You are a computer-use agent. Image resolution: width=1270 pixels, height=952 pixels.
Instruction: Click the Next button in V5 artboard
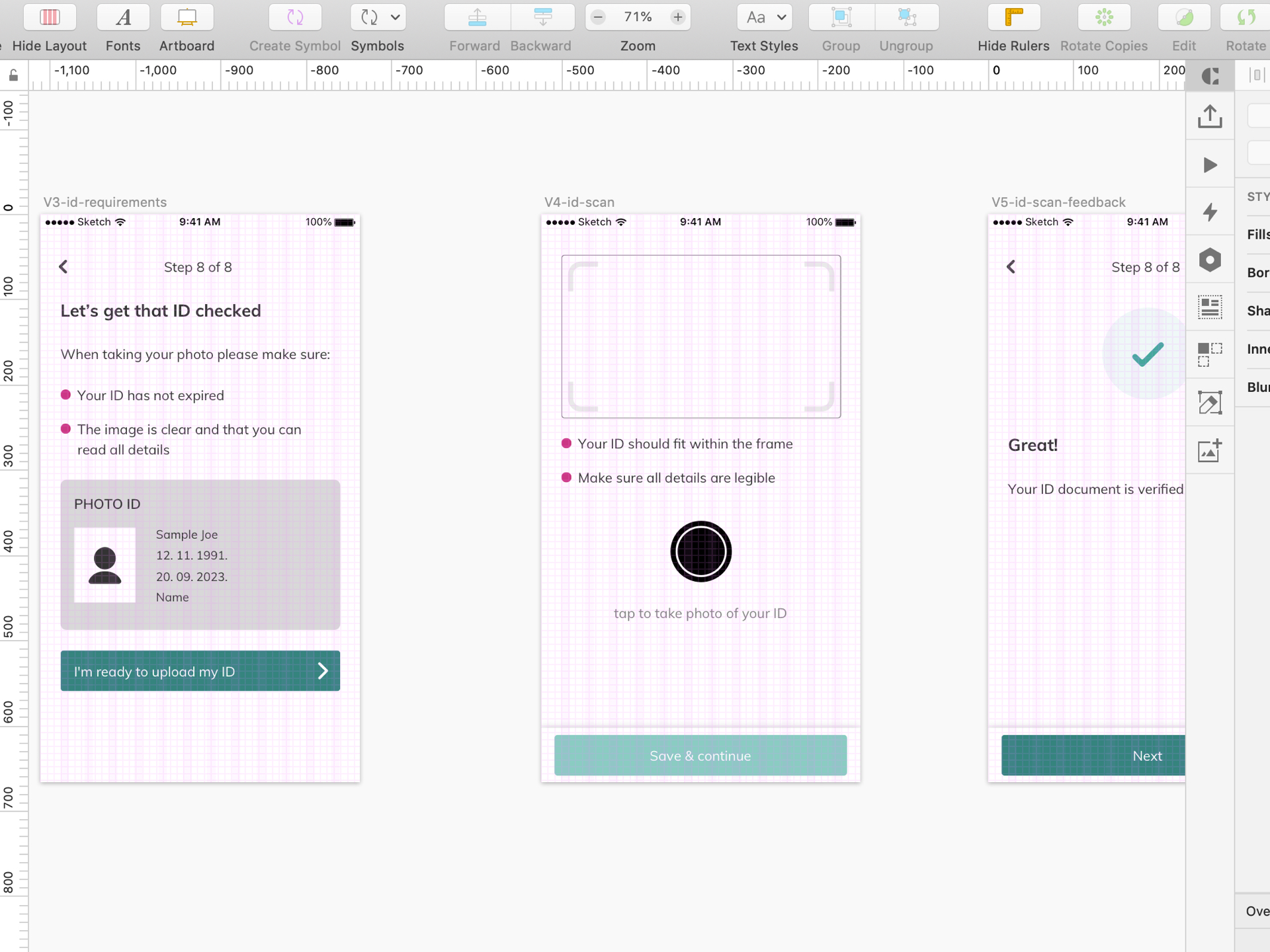coord(1093,756)
